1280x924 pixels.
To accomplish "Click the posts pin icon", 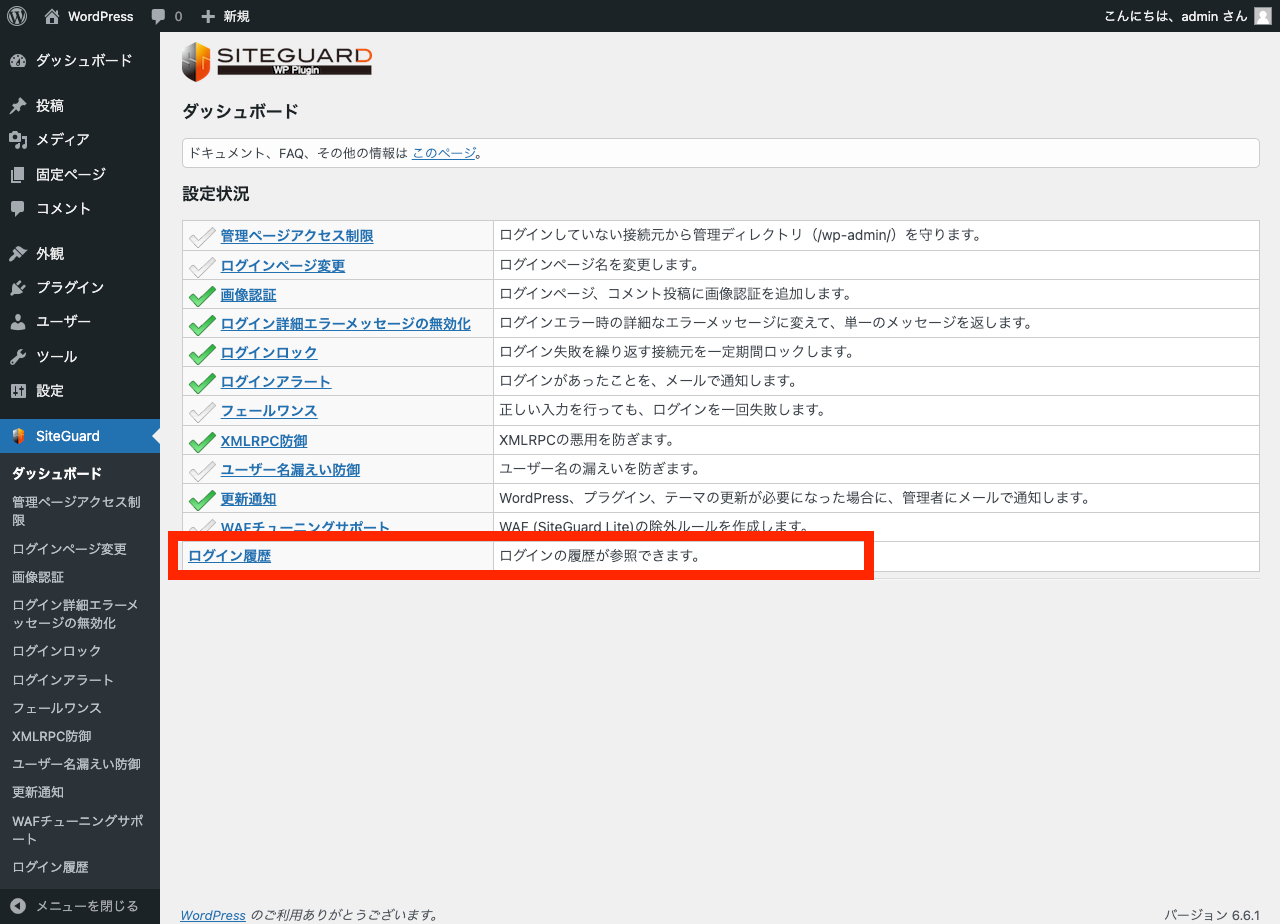I will coord(18,106).
